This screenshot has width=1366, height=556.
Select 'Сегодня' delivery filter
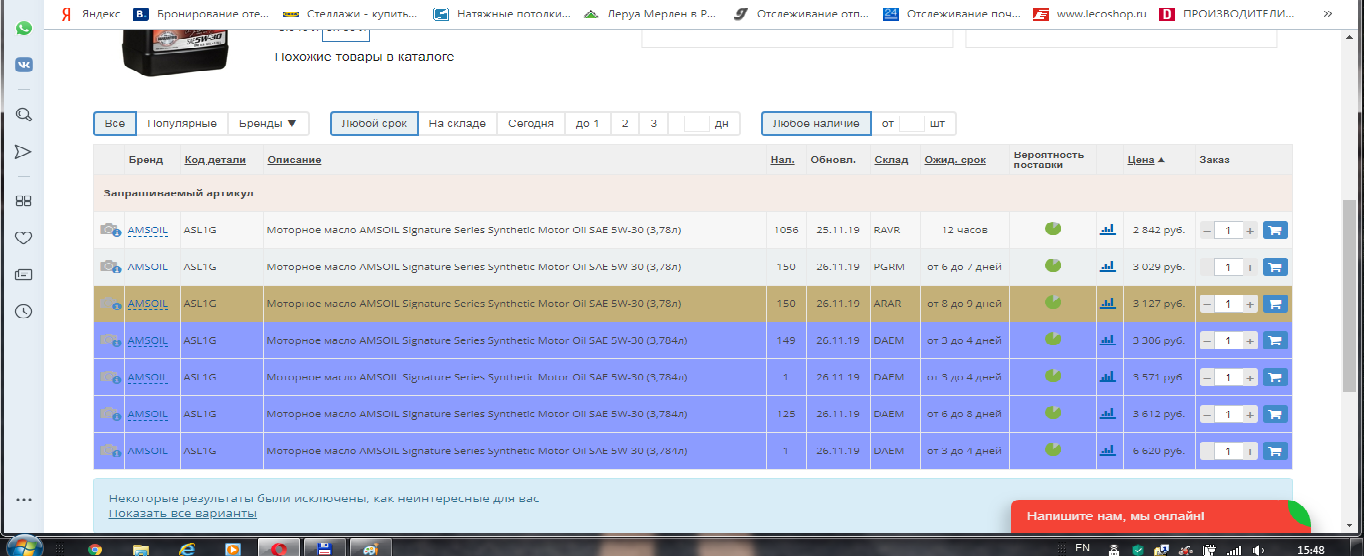(531, 123)
